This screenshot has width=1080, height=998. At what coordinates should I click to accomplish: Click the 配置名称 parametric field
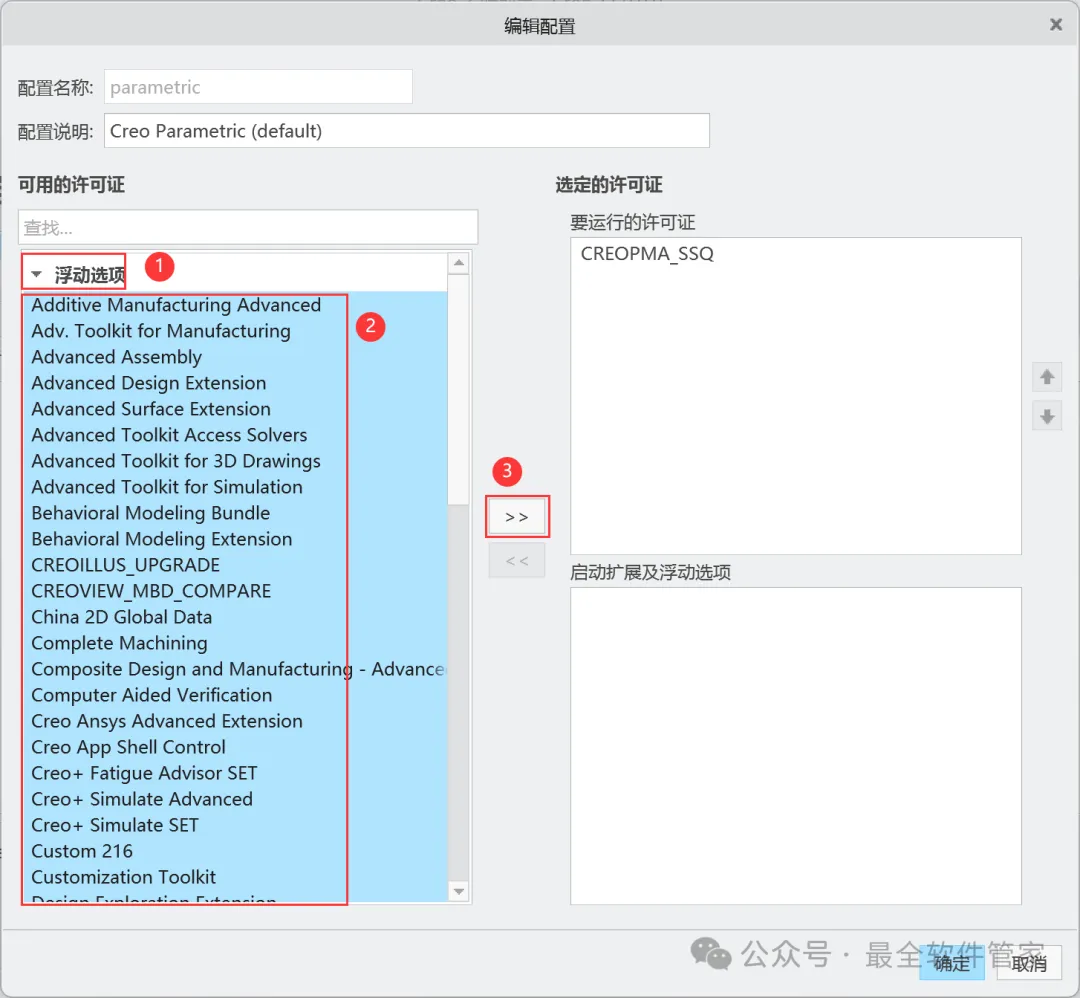258,87
